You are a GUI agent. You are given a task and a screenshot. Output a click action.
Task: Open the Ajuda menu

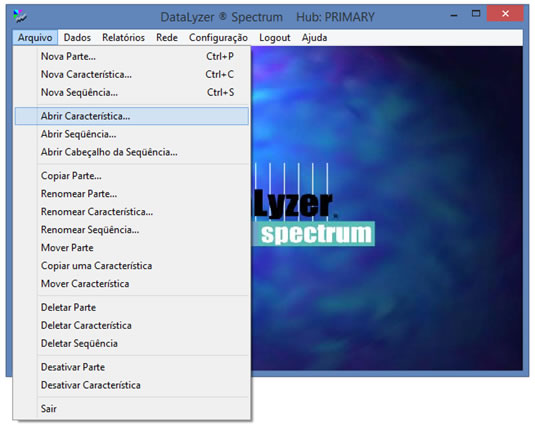pos(314,38)
